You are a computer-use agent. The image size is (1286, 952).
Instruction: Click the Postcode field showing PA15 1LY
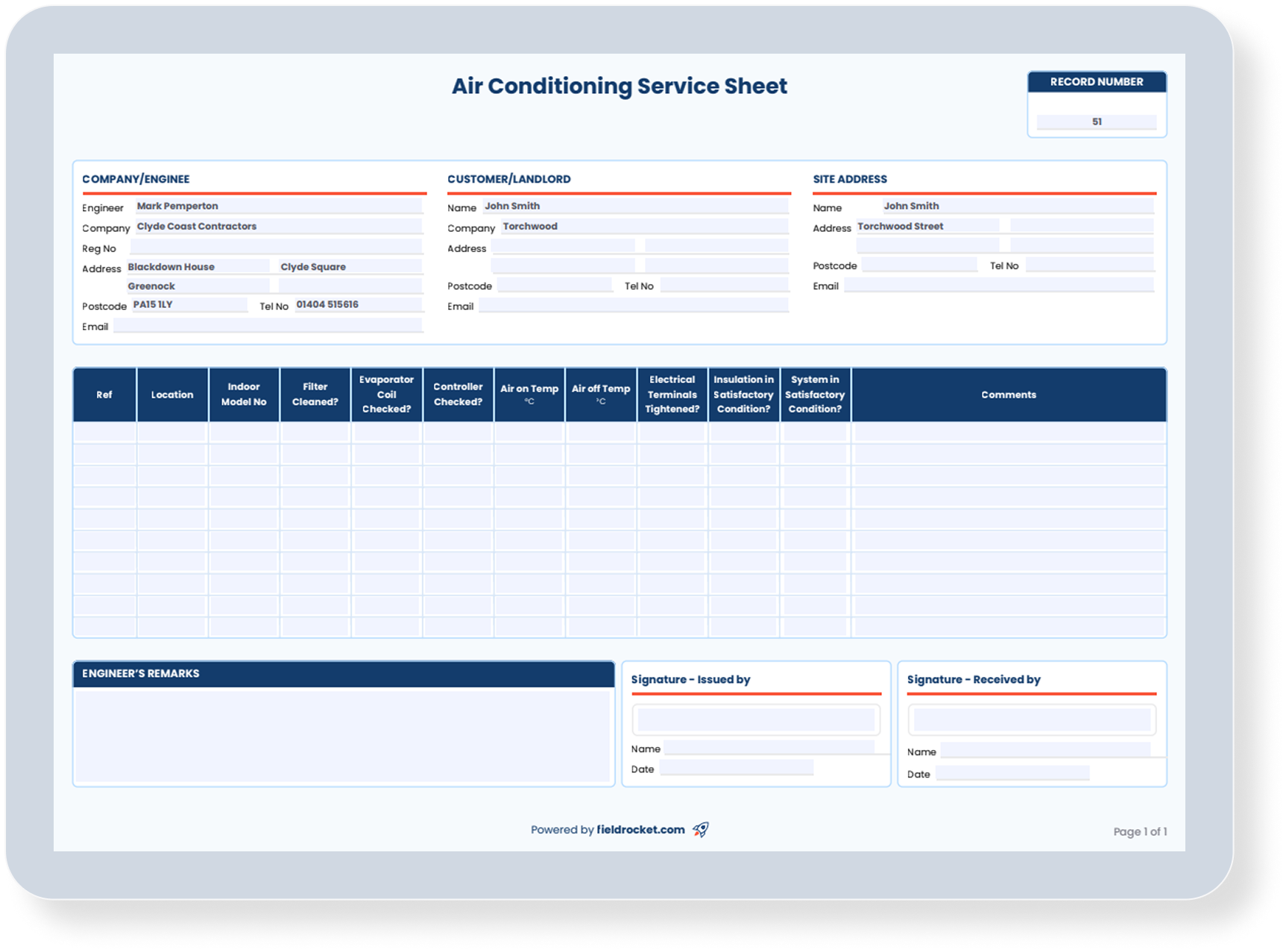(189, 304)
